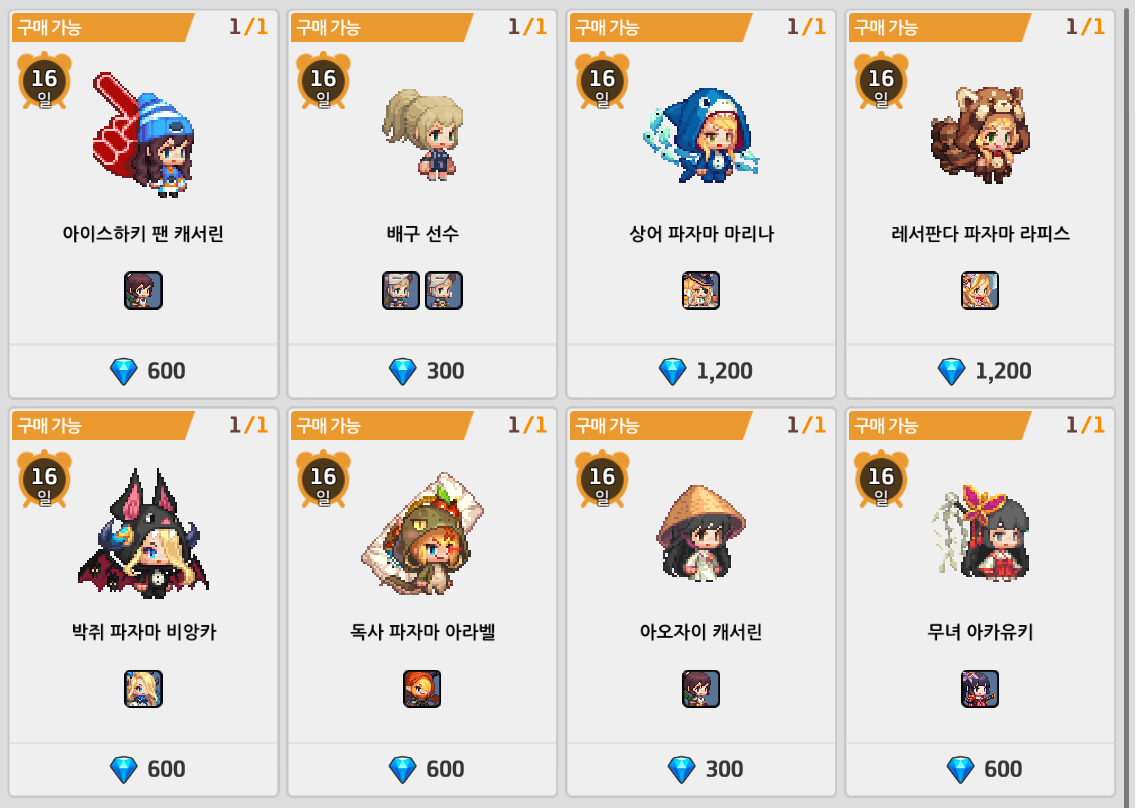Click Marina portrait icon under 상어 파자마 마리나
Image resolution: width=1135 pixels, height=808 pixels.
click(701, 290)
